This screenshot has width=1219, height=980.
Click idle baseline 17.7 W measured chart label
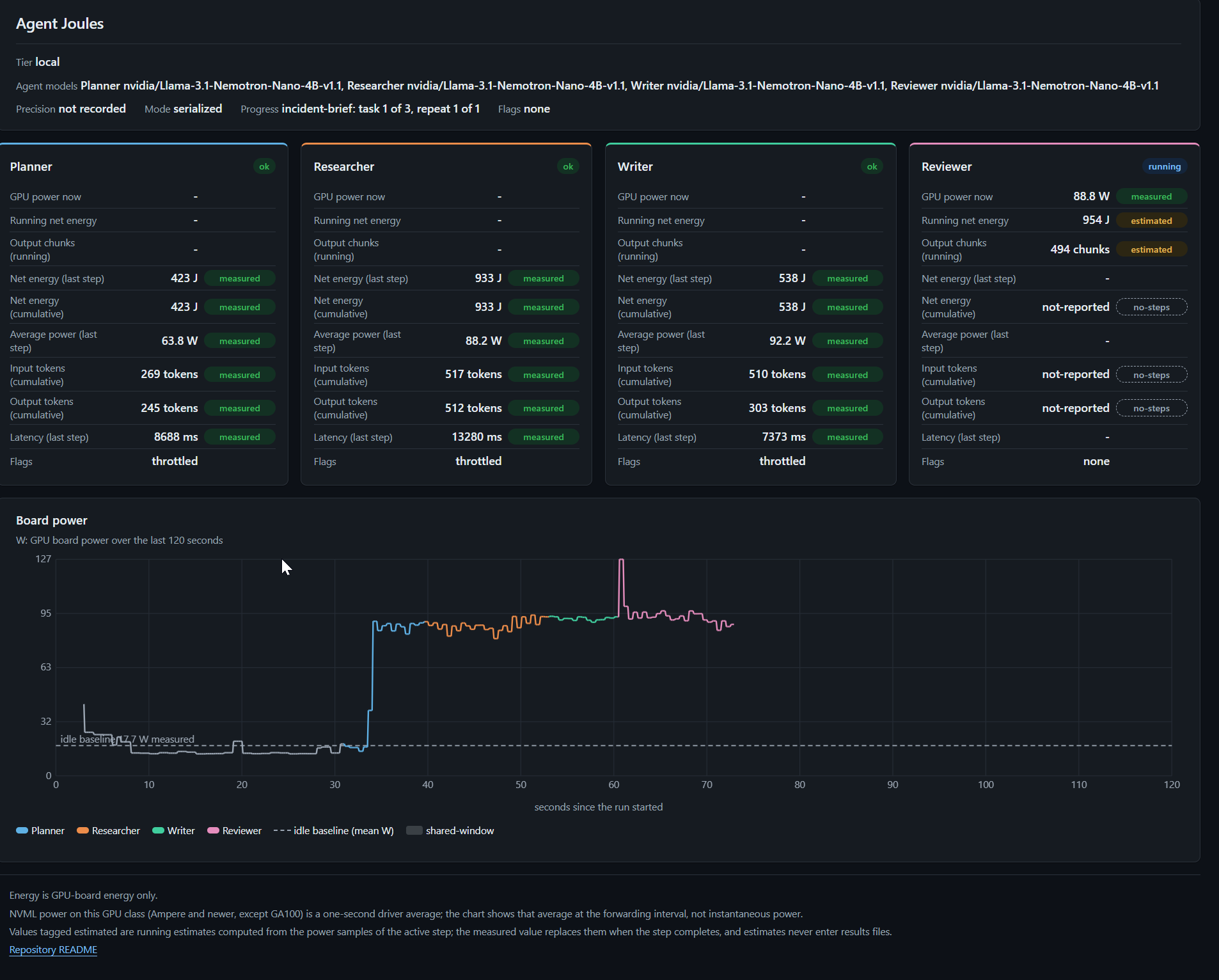127,739
